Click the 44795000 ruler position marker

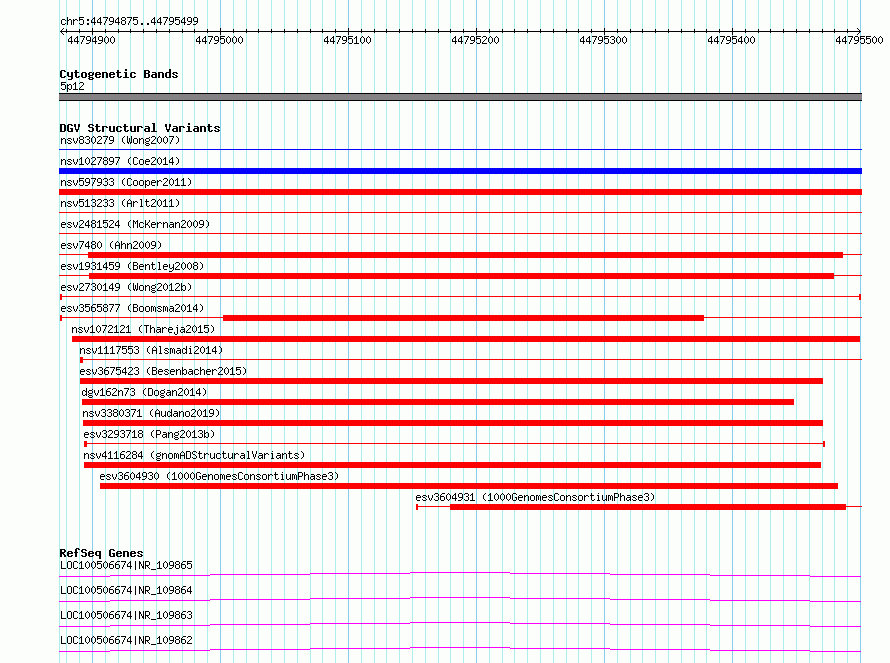click(x=219, y=40)
